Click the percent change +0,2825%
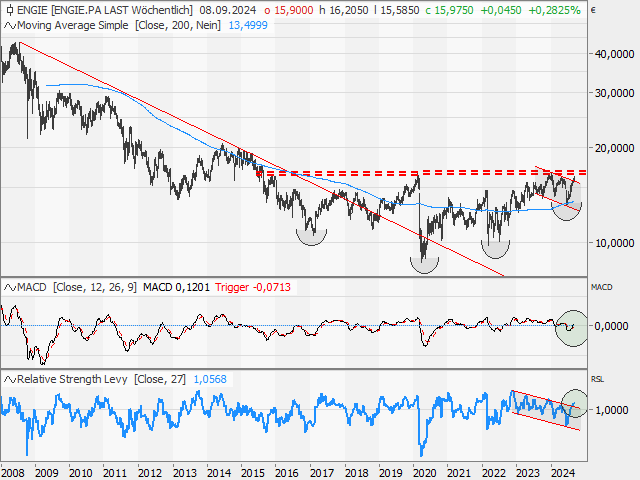This screenshot has width=640, height=480. [x=554, y=10]
